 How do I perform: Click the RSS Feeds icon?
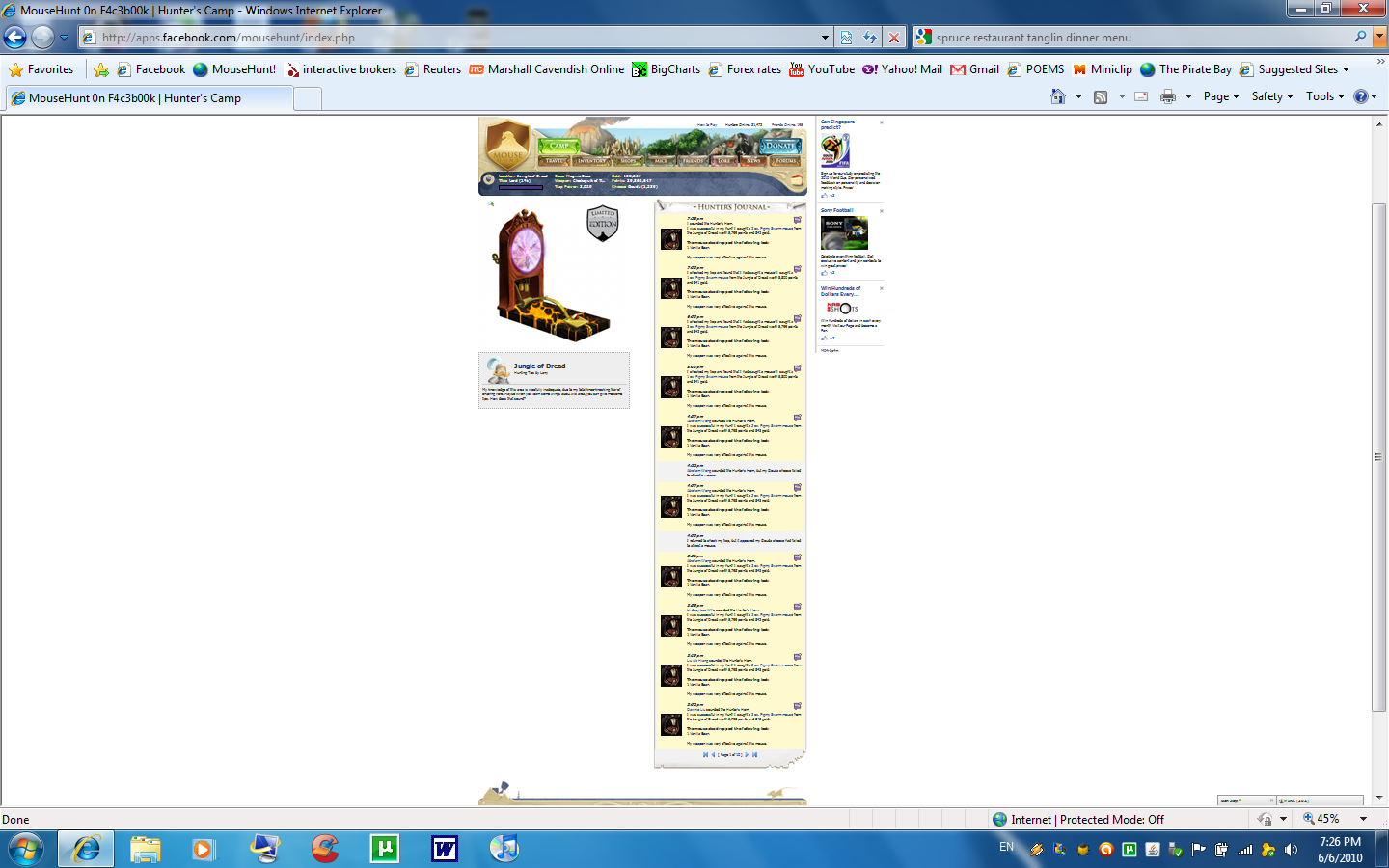(1101, 96)
